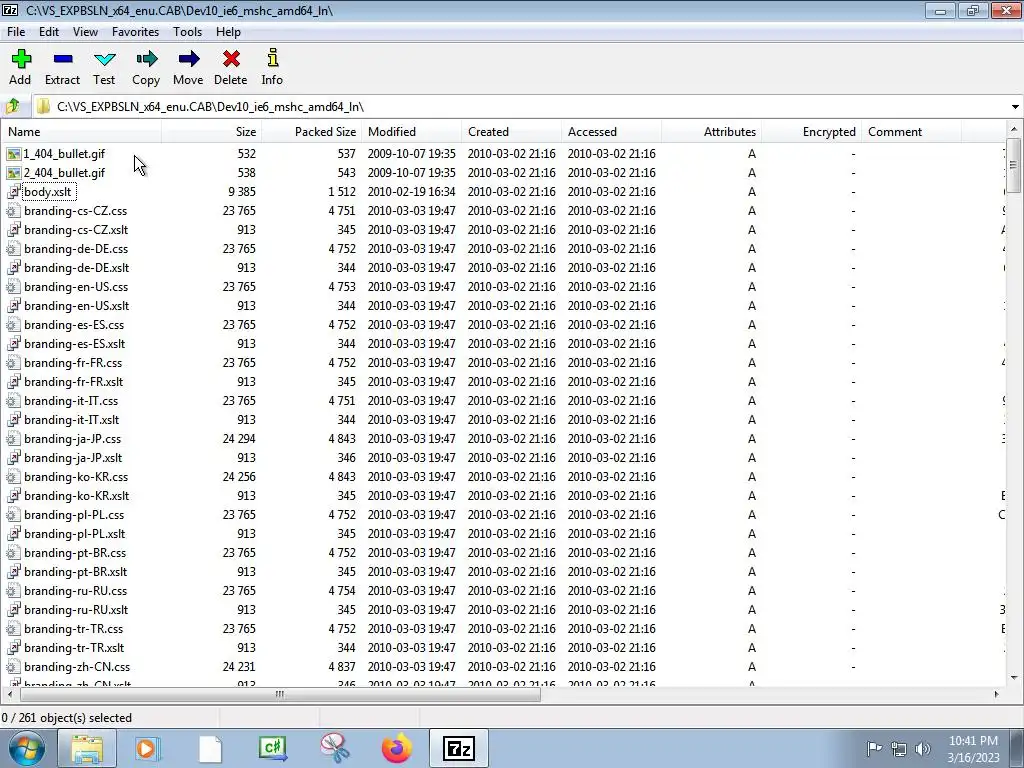Sort by Encrypted column header
This screenshot has height=768, width=1024.
[811, 131]
